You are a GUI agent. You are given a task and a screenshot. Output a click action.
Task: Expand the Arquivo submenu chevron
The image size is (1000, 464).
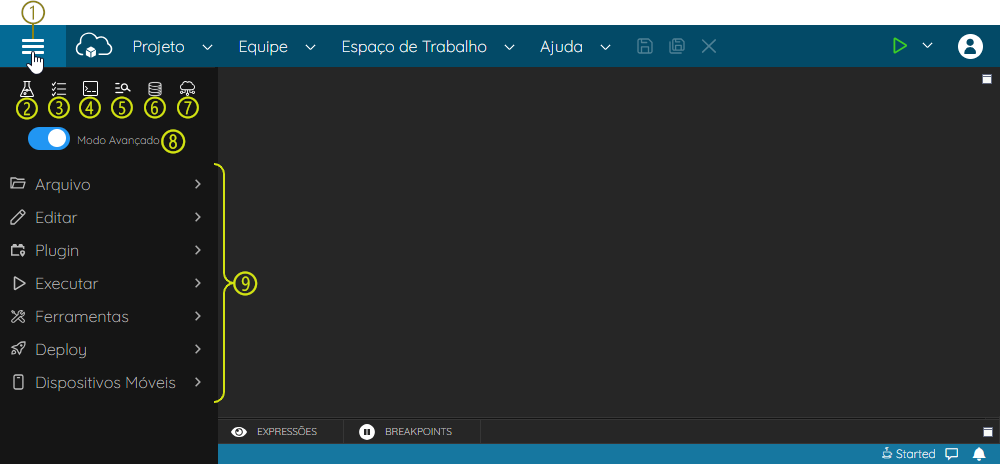pyautogui.click(x=198, y=184)
